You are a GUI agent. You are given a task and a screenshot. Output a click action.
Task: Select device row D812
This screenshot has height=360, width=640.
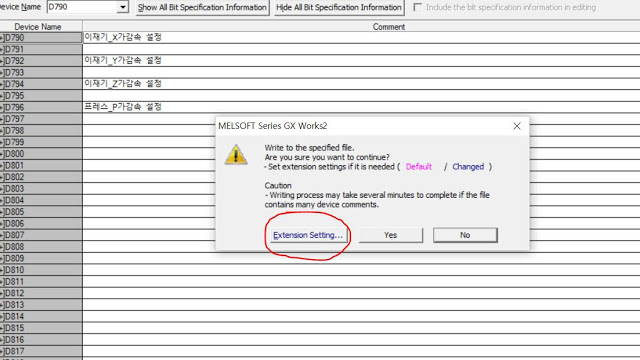(41, 293)
